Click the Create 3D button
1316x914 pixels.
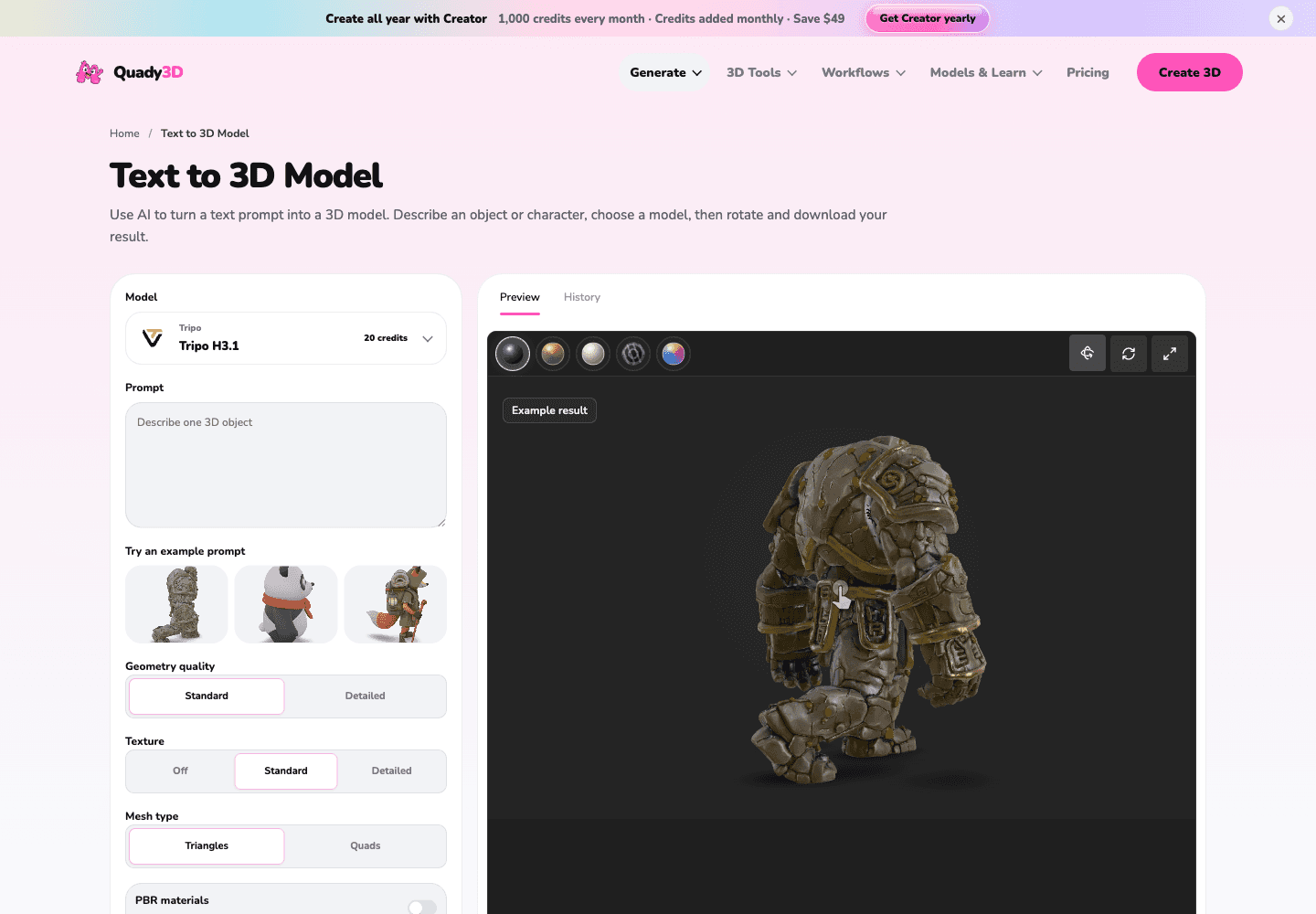click(x=1190, y=72)
